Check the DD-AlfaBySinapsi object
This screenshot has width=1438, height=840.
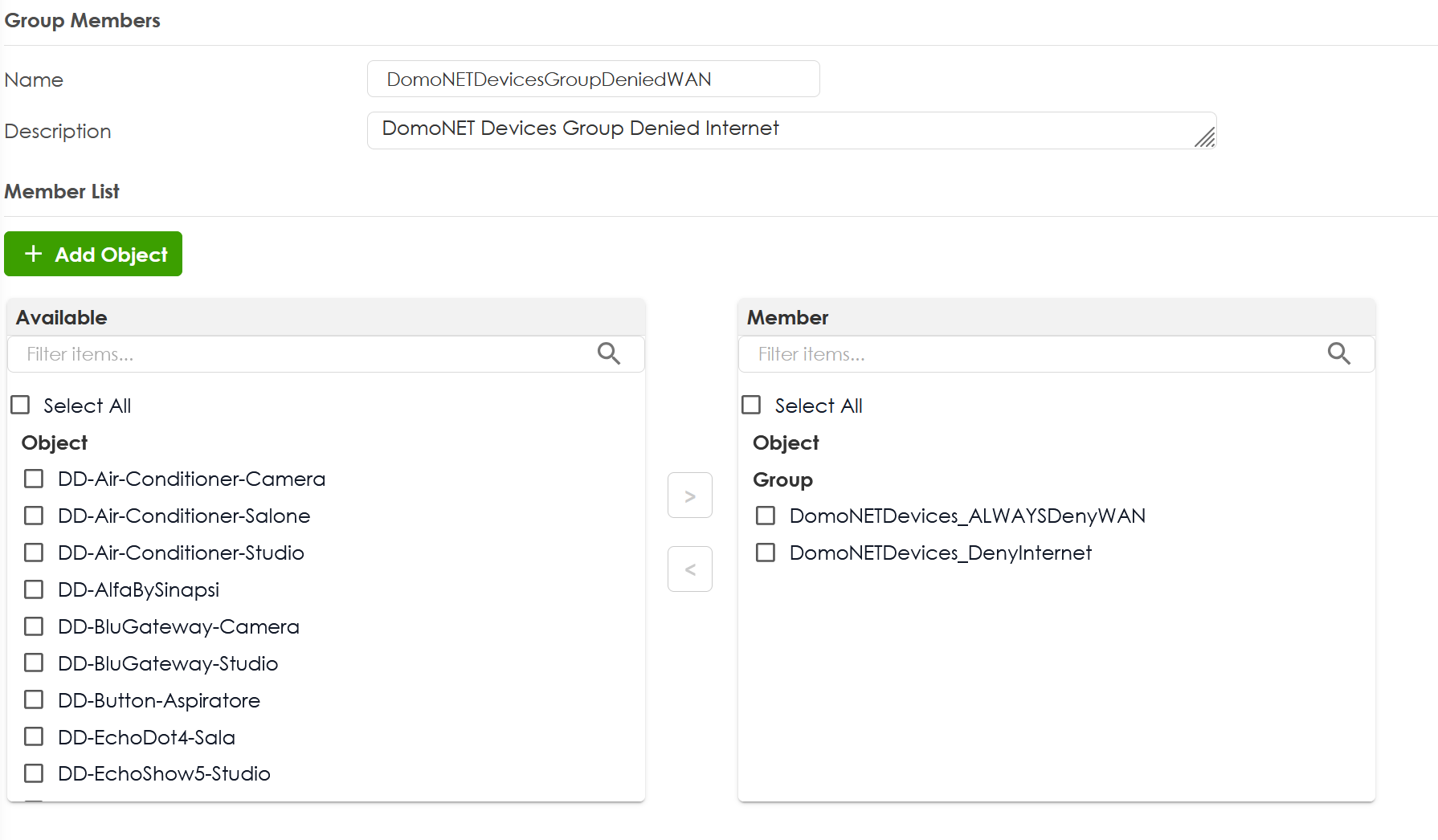click(x=34, y=589)
